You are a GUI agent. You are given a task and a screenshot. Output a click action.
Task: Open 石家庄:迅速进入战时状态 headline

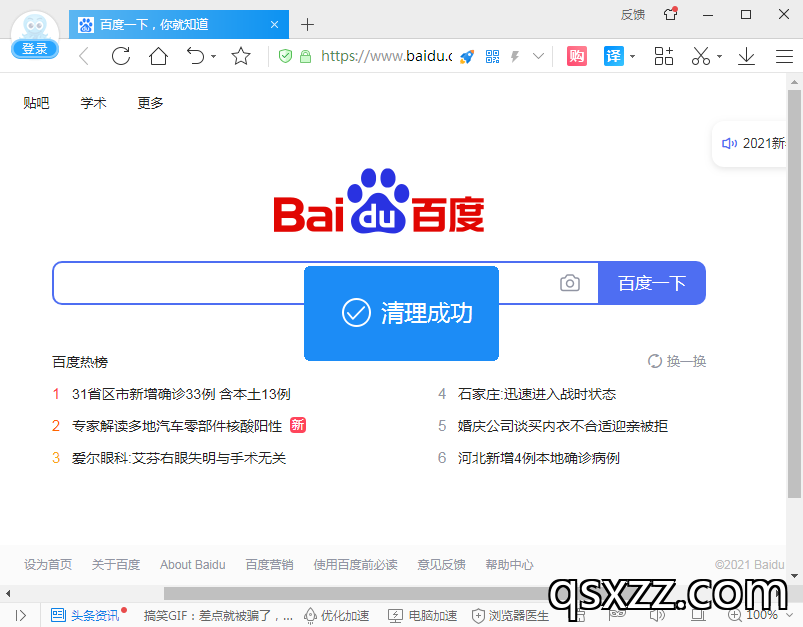click(x=537, y=394)
